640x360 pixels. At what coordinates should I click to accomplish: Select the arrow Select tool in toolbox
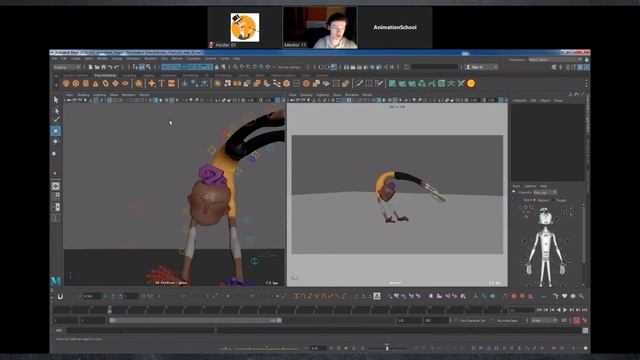[56, 100]
